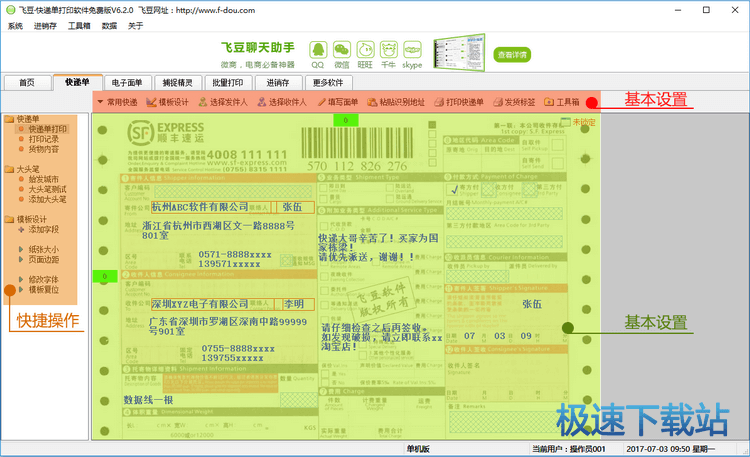The height and width of the screenshot is (457, 750).
Task: Expand the 常用快递 dropdown arrow
Action: click(x=100, y=102)
